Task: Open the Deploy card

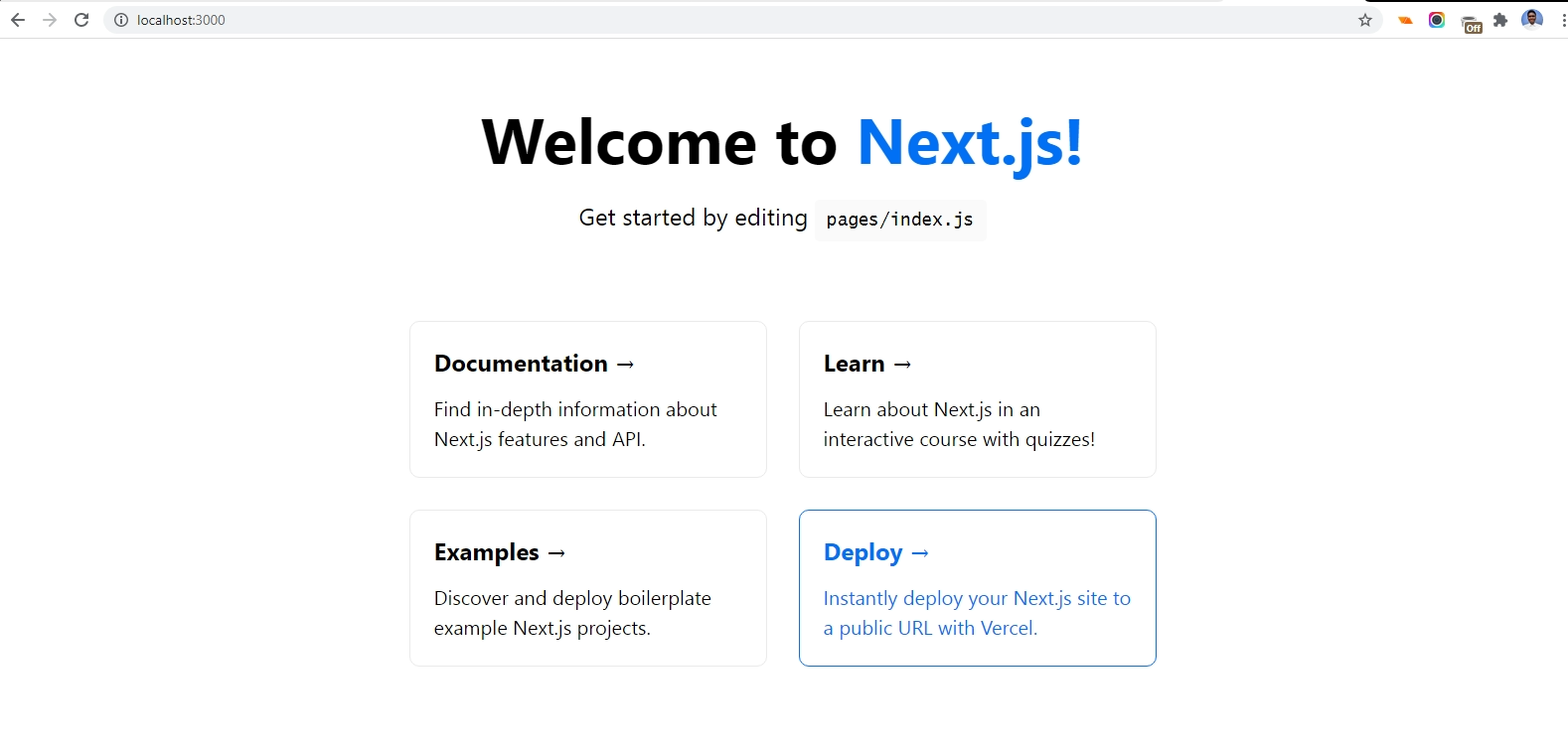Action: click(x=978, y=588)
